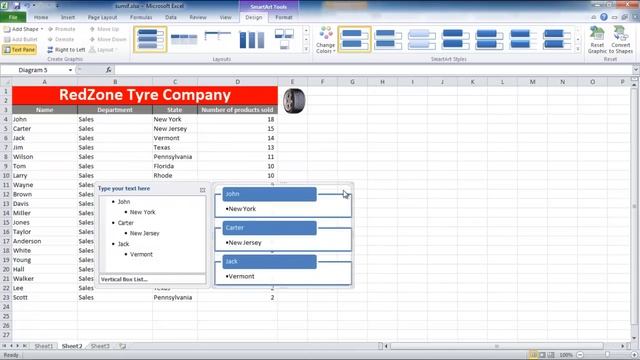Image resolution: width=640 pixels, height=360 pixels.
Task: Select the vertical bars layout thumbnail
Action: pyautogui.click(x=251, y=40)
